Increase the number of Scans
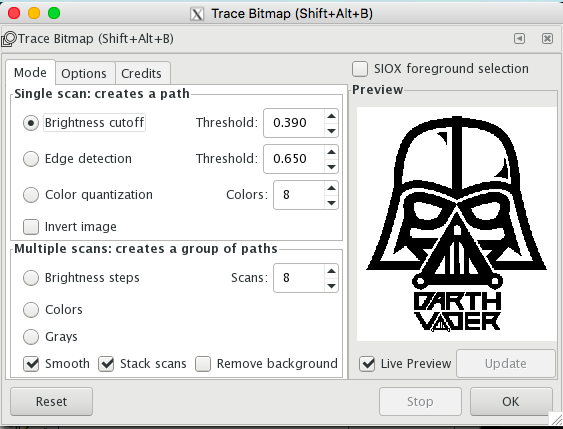Screen dimensions: 563x429 pyautogui.click(x=331, y=271)
